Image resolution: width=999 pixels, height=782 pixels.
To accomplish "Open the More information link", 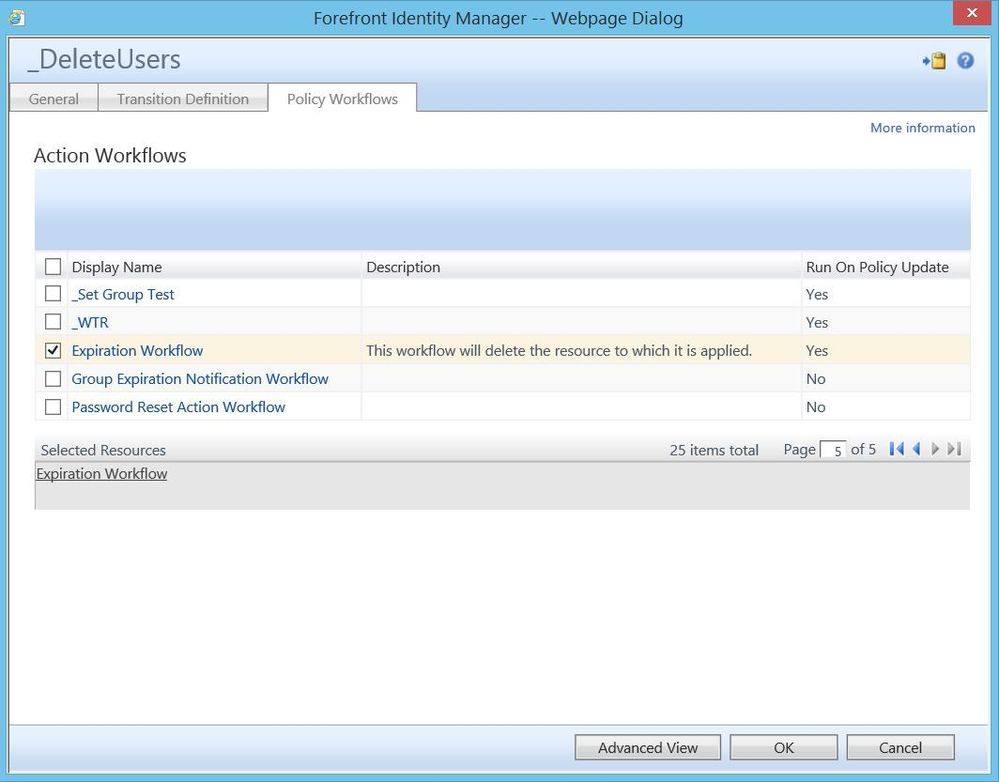I will (923, 127).
